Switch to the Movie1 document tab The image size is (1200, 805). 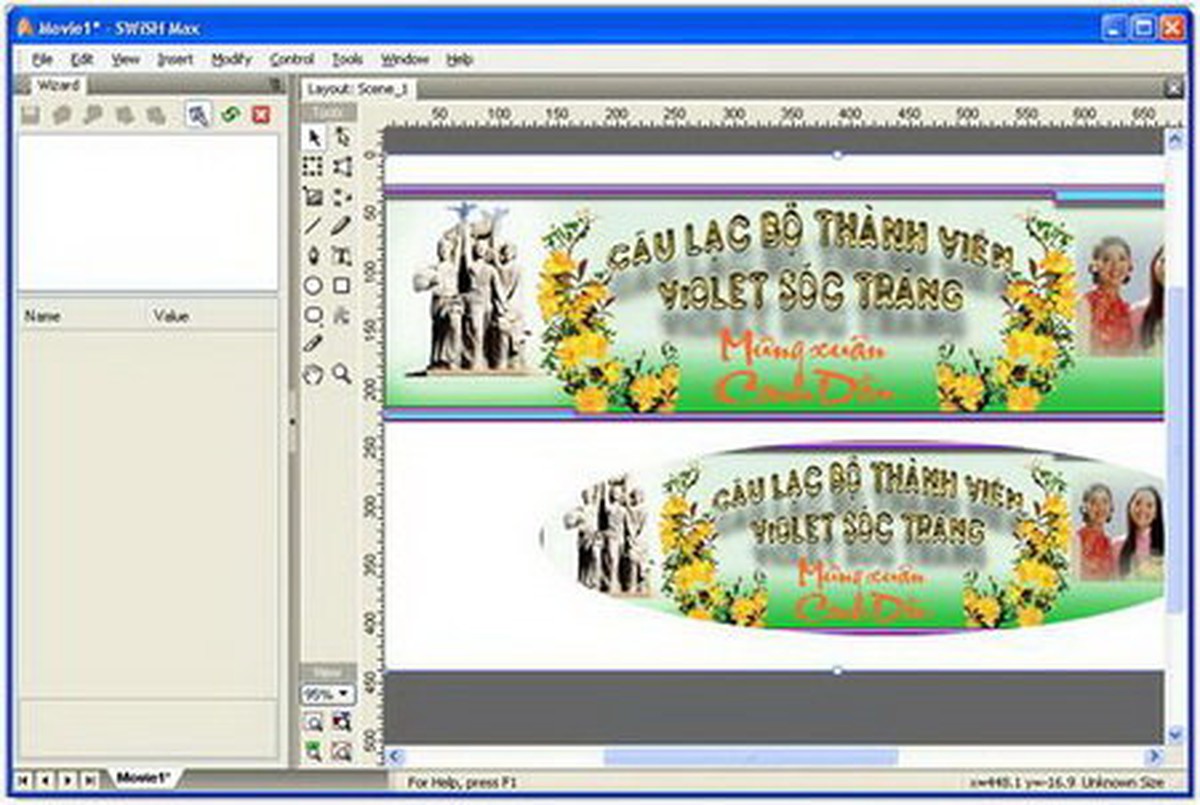tap(143, 778)
